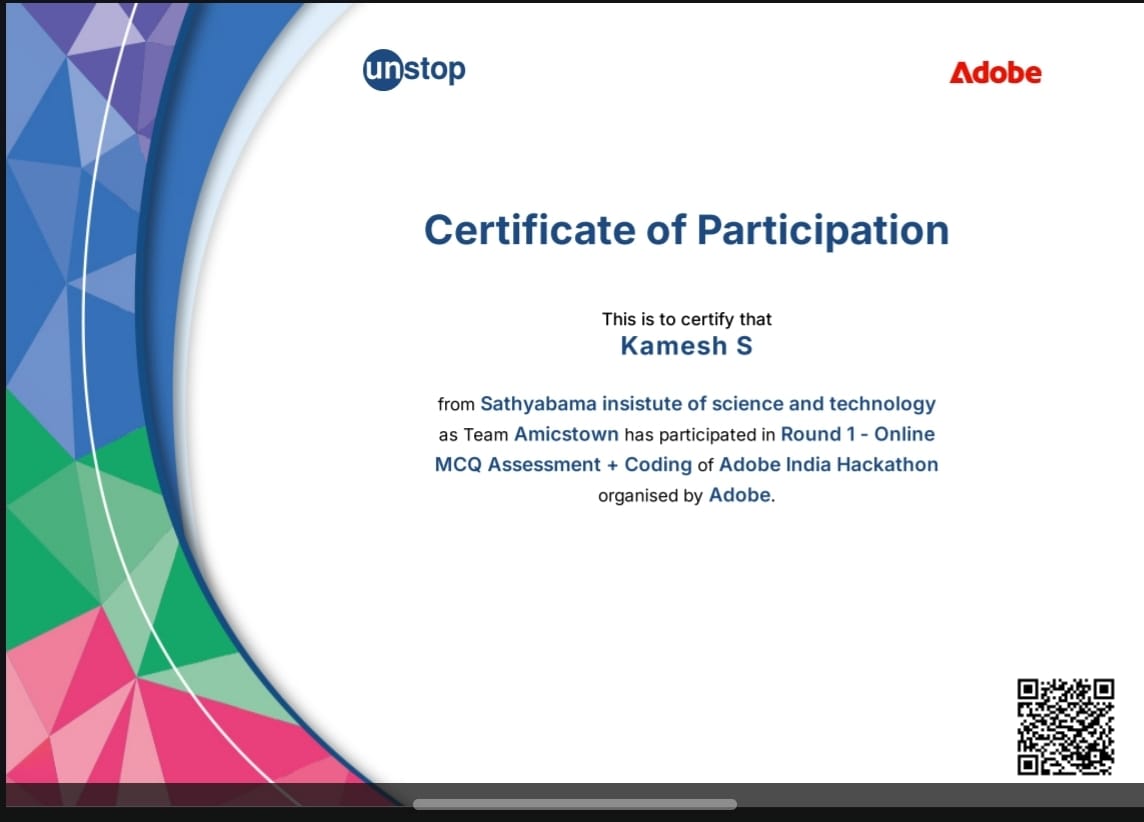1144x822 pixels.
Task: Click the name 'Kamesh S'
Action: [x=685, y=346]
